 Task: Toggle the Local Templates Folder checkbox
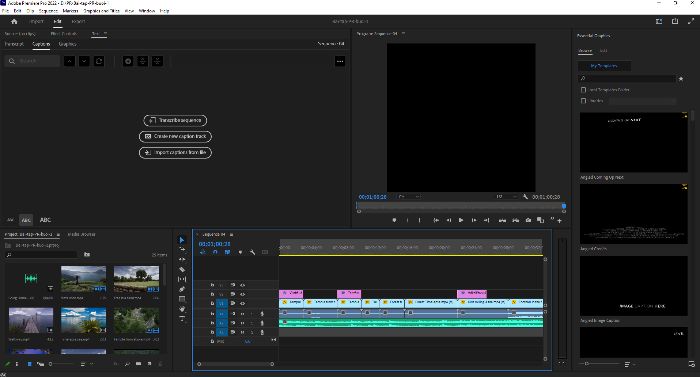click(x=583, y=90)
